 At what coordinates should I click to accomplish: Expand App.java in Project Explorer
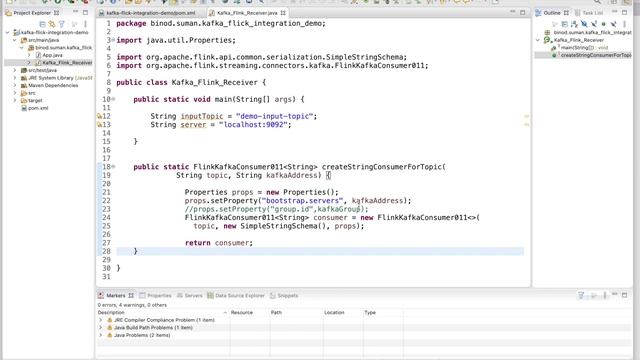29,55
